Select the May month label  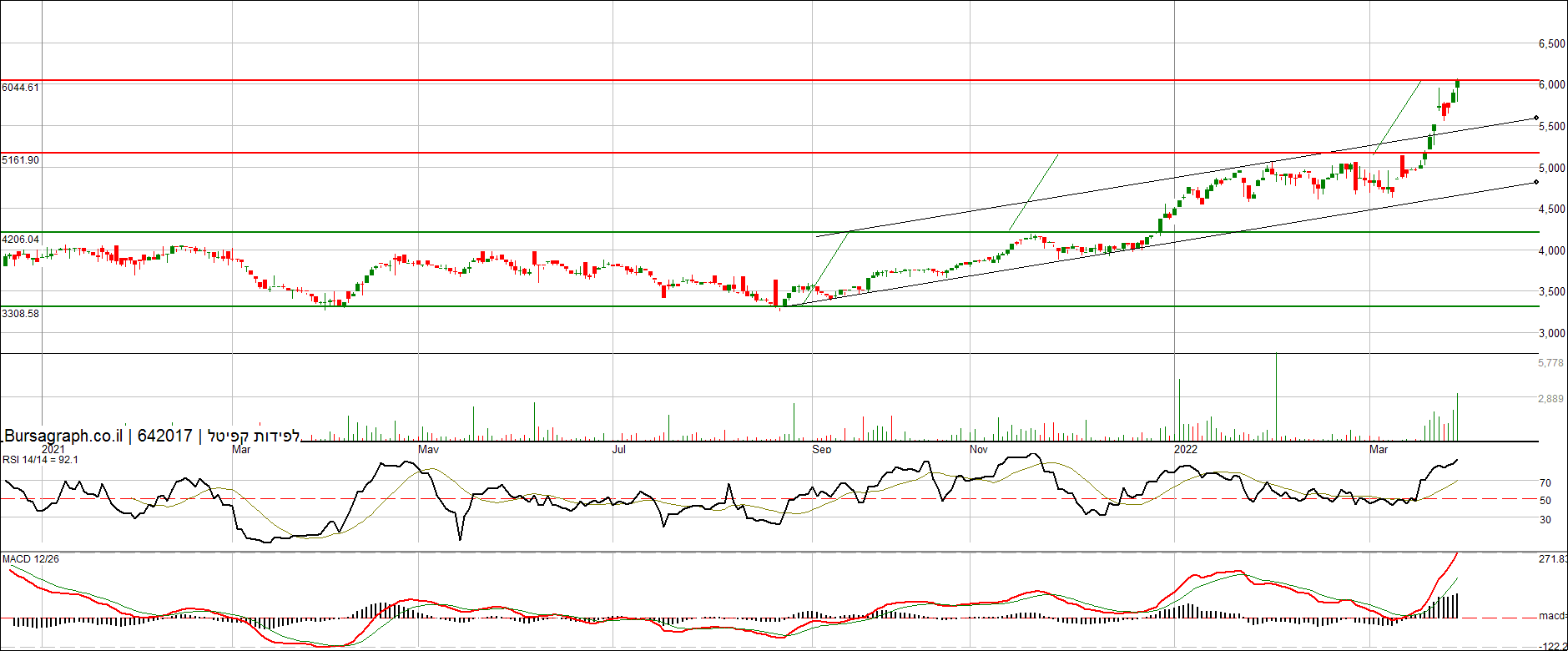click(428, 450)
